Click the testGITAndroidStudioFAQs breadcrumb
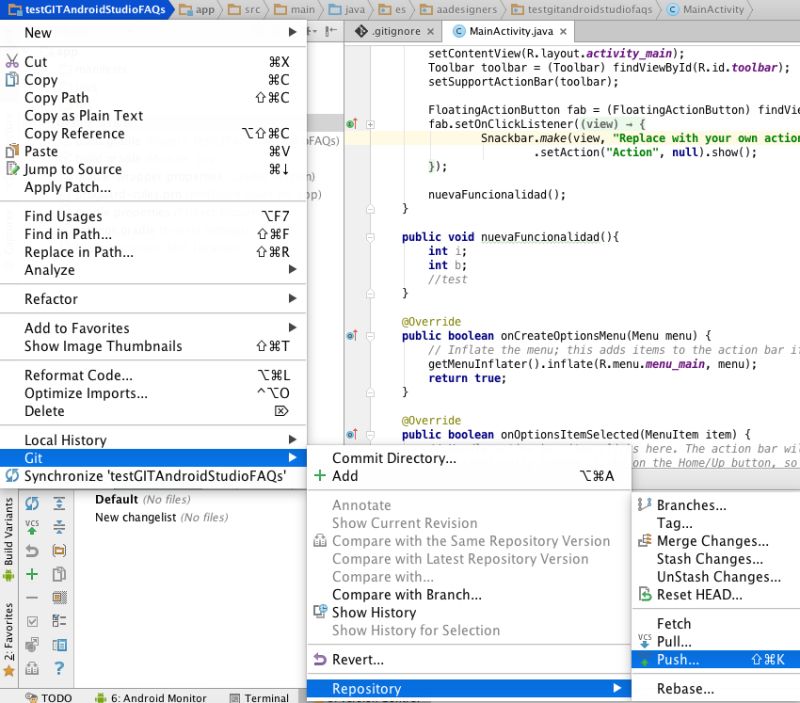 click(88, 9)
